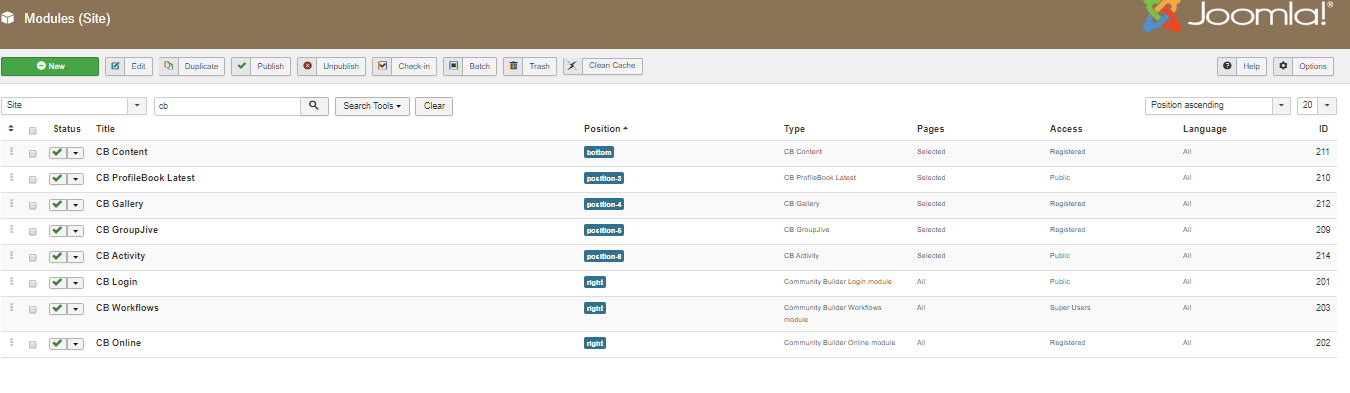Check the CB Workflows row checkbox

[x=33, y=310]
